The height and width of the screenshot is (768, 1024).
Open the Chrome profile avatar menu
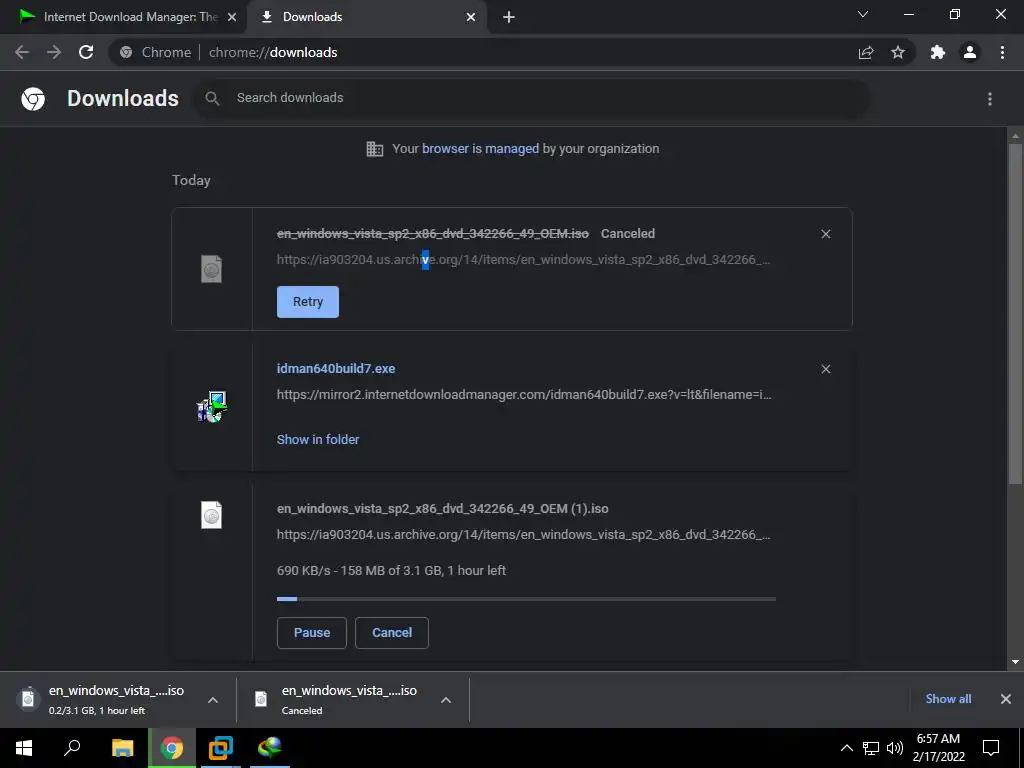970,52
